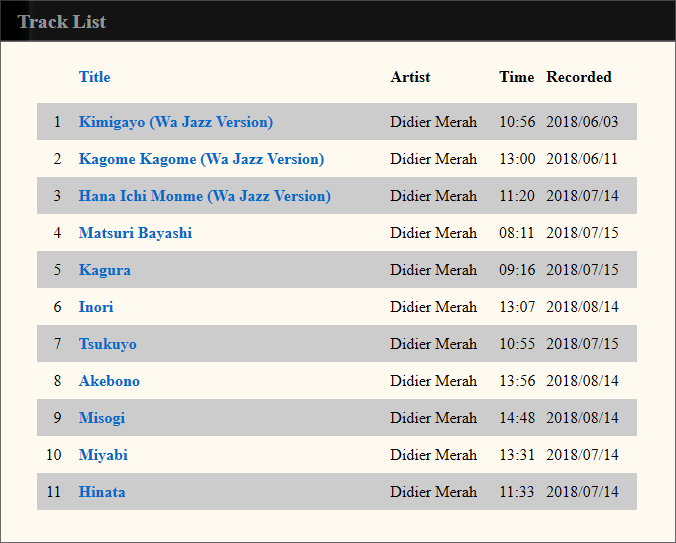Click recorded date 2018/07/14 in Hana Ichi Monme row

(x=582, y=196)
